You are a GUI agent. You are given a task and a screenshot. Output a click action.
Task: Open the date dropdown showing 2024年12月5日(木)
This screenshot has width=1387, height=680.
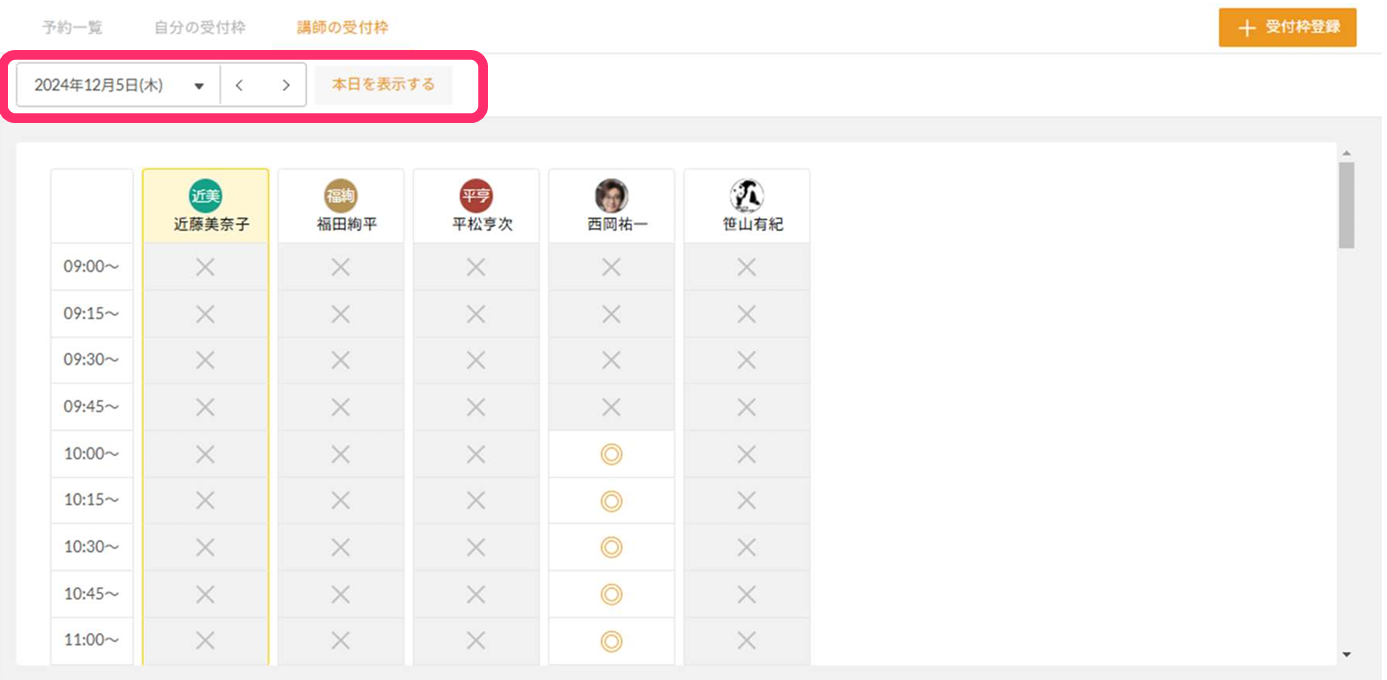(x=118, y=85)
